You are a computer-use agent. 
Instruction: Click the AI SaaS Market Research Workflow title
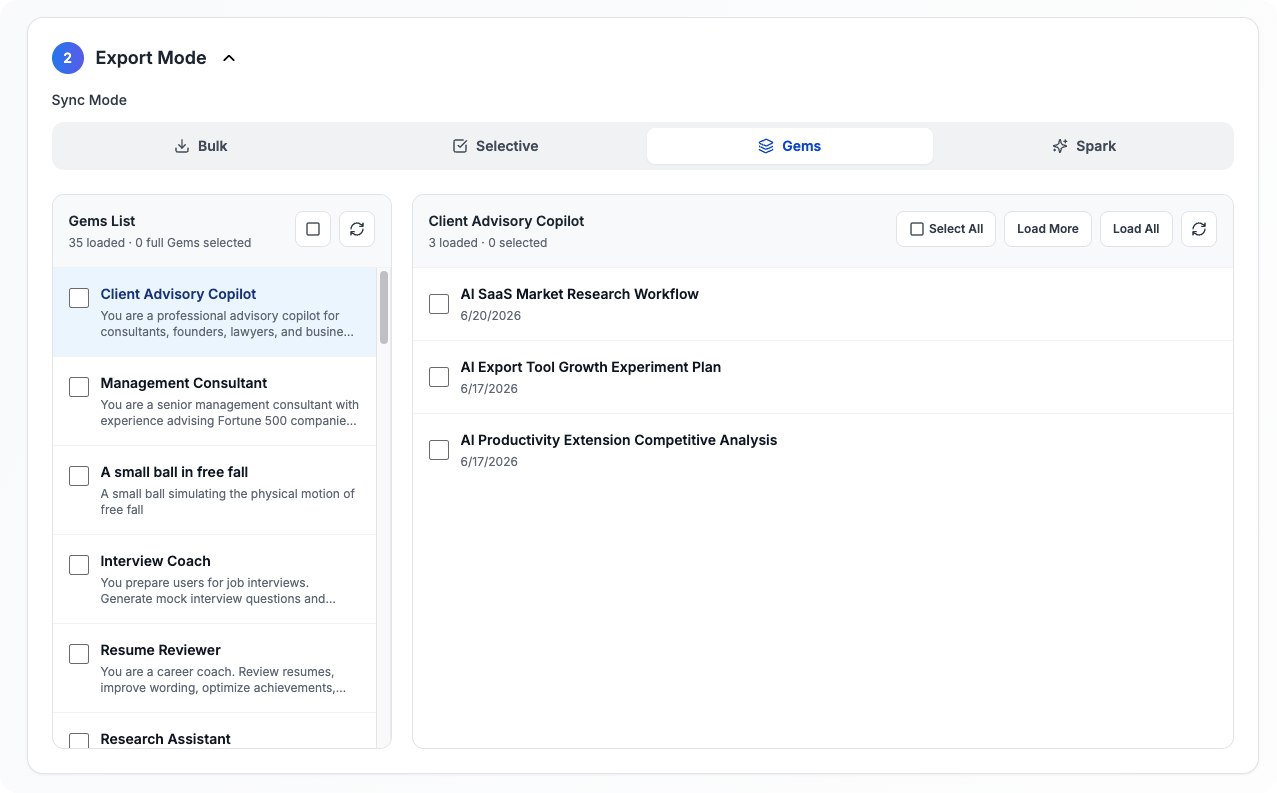580,294
